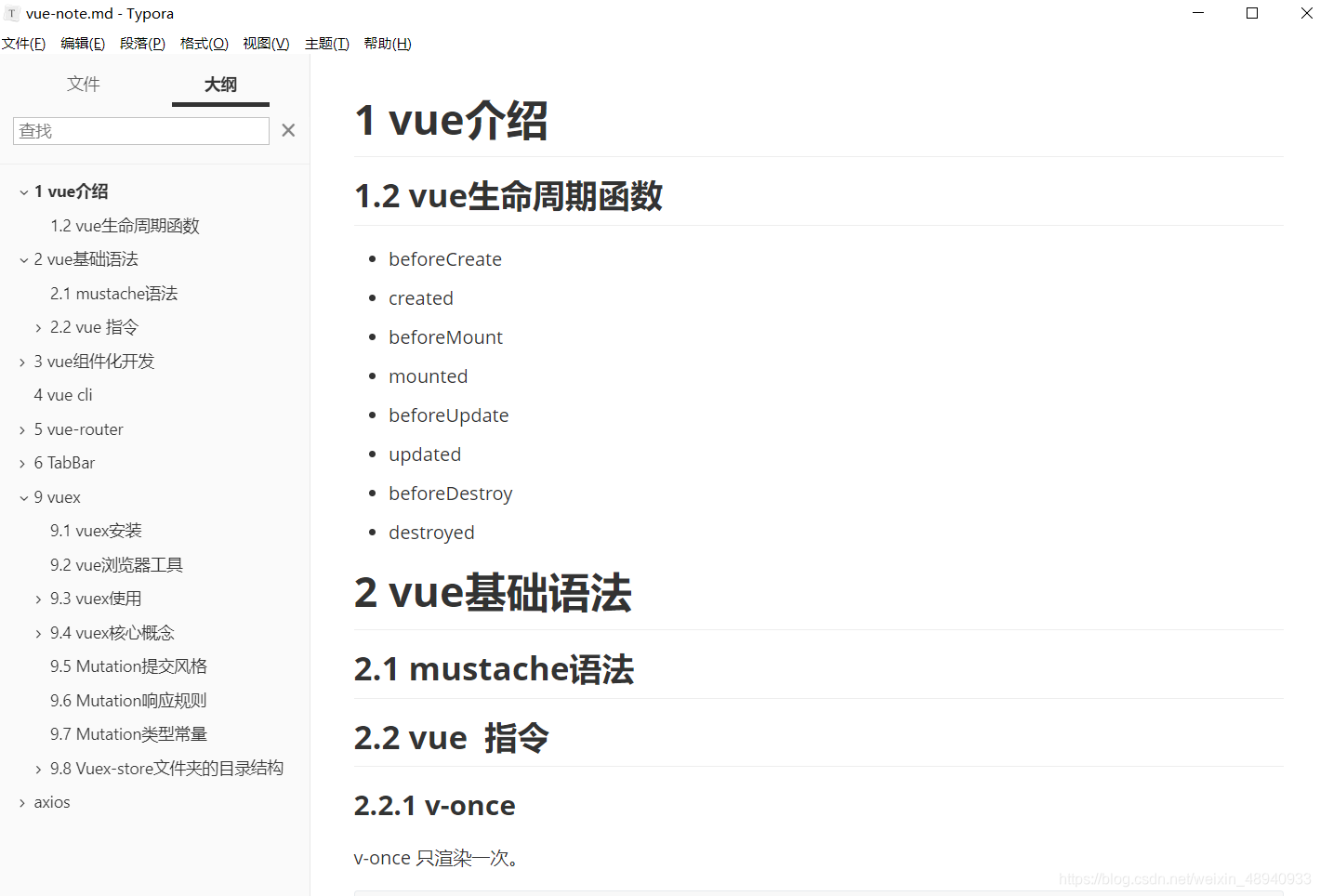Place cursor on beforeDestroy list item
Viewport: 1320px width, 896px height.
tap(451, 494)
